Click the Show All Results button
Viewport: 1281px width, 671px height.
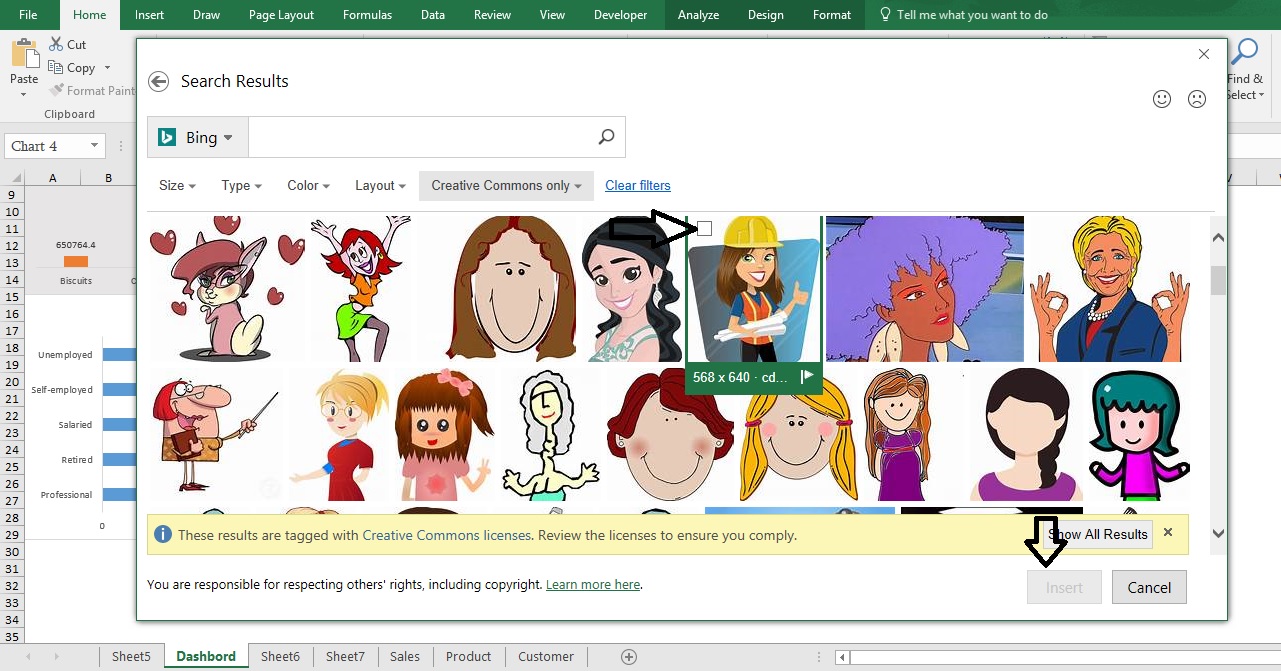pyautogui.click(x=1098, y=534)
